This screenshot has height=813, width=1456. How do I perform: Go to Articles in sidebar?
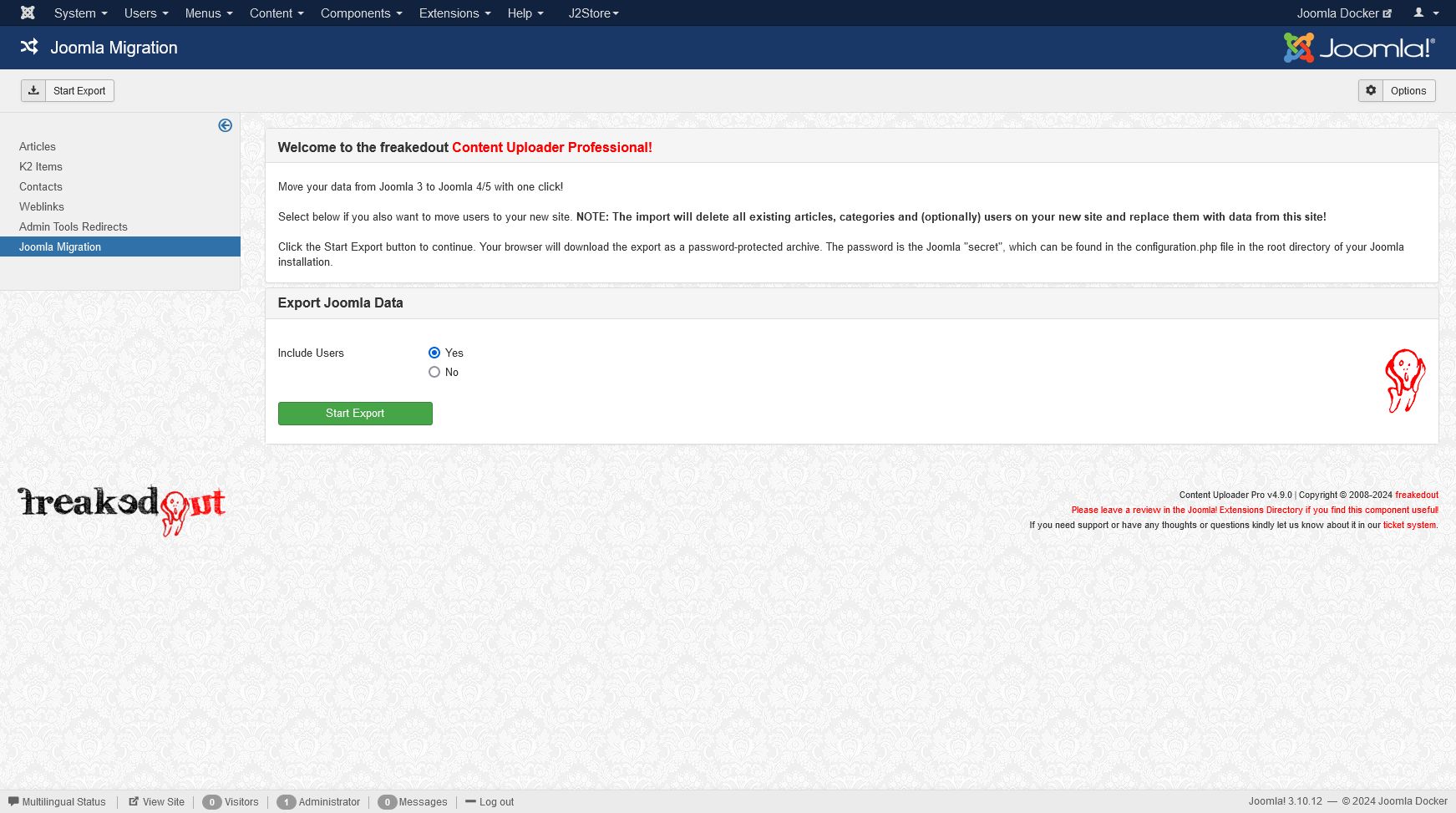tap(38, 146)
